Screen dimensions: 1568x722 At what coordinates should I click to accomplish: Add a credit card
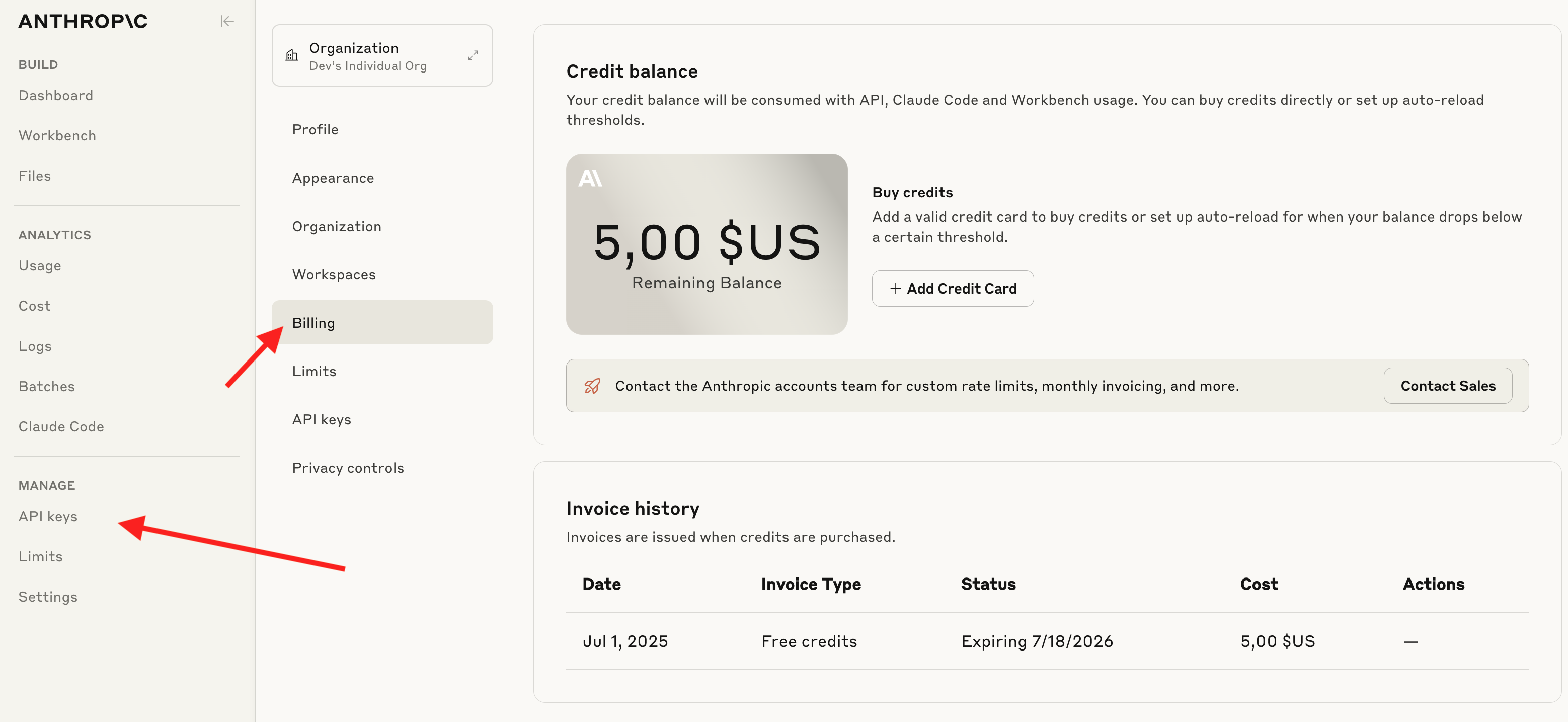click(x=953, y=288)
